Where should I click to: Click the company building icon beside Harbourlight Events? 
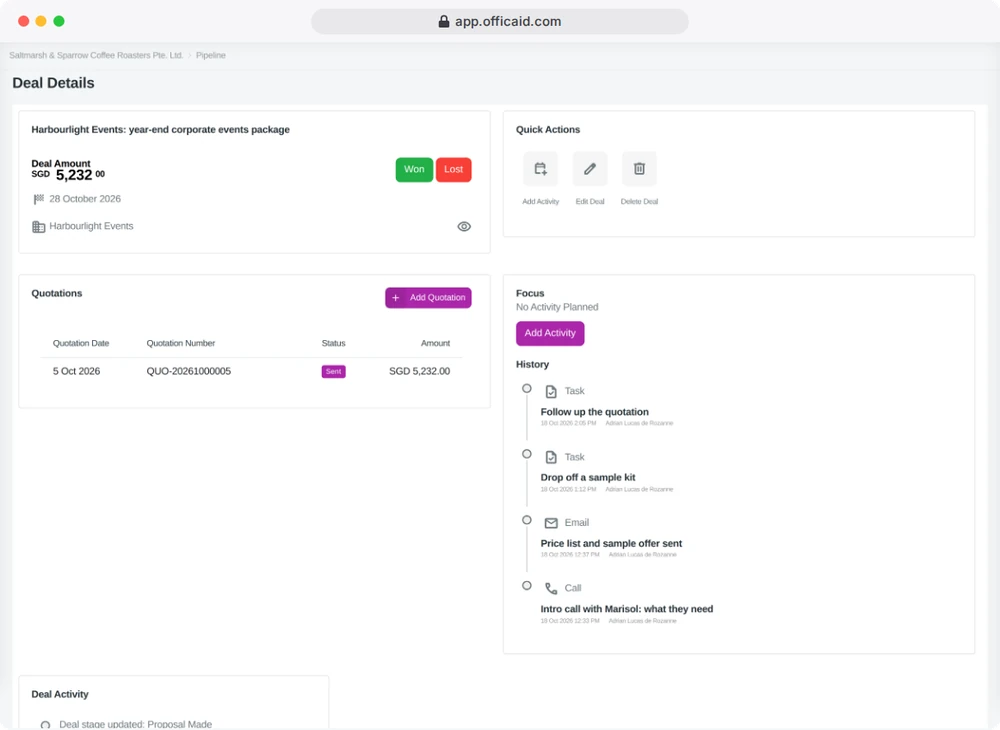point(39,227)
